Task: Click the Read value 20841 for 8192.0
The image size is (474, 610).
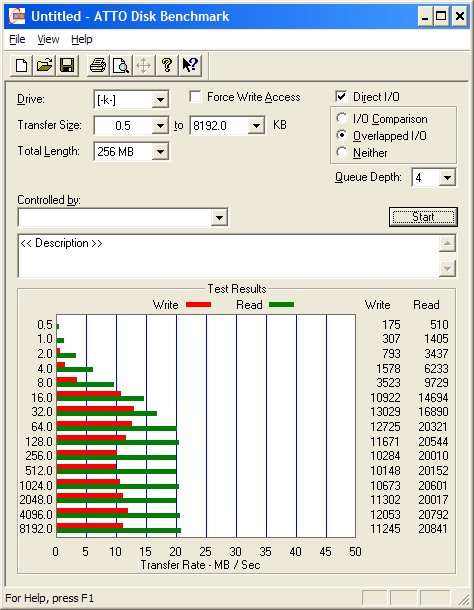Action: pos(433,528)
